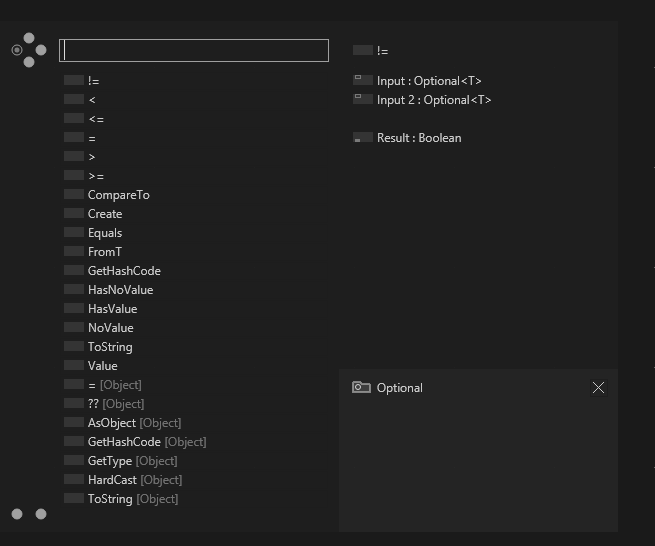This screenshot has height=546, width=655.
Task: Choose the ?? [Object] operator
Action: click(x=116, y=404)
